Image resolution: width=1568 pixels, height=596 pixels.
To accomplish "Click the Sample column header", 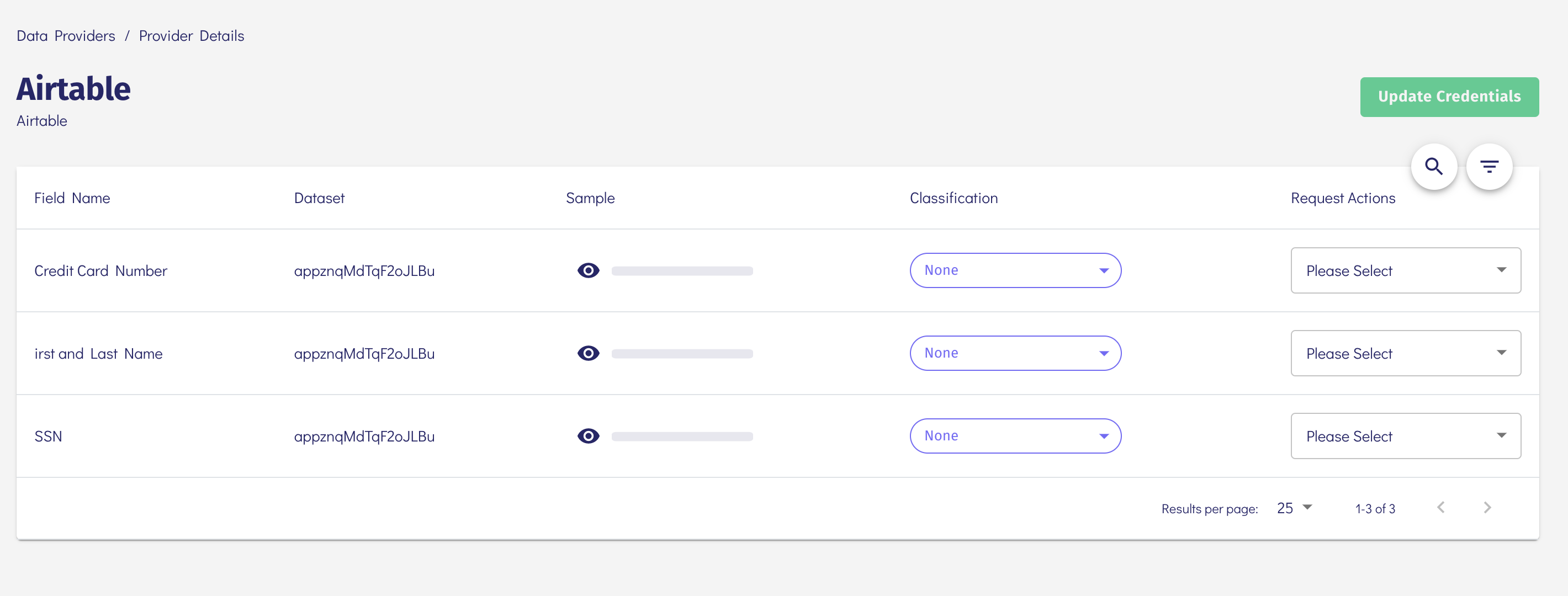I will pyautogui.click(x=590, y=198).
